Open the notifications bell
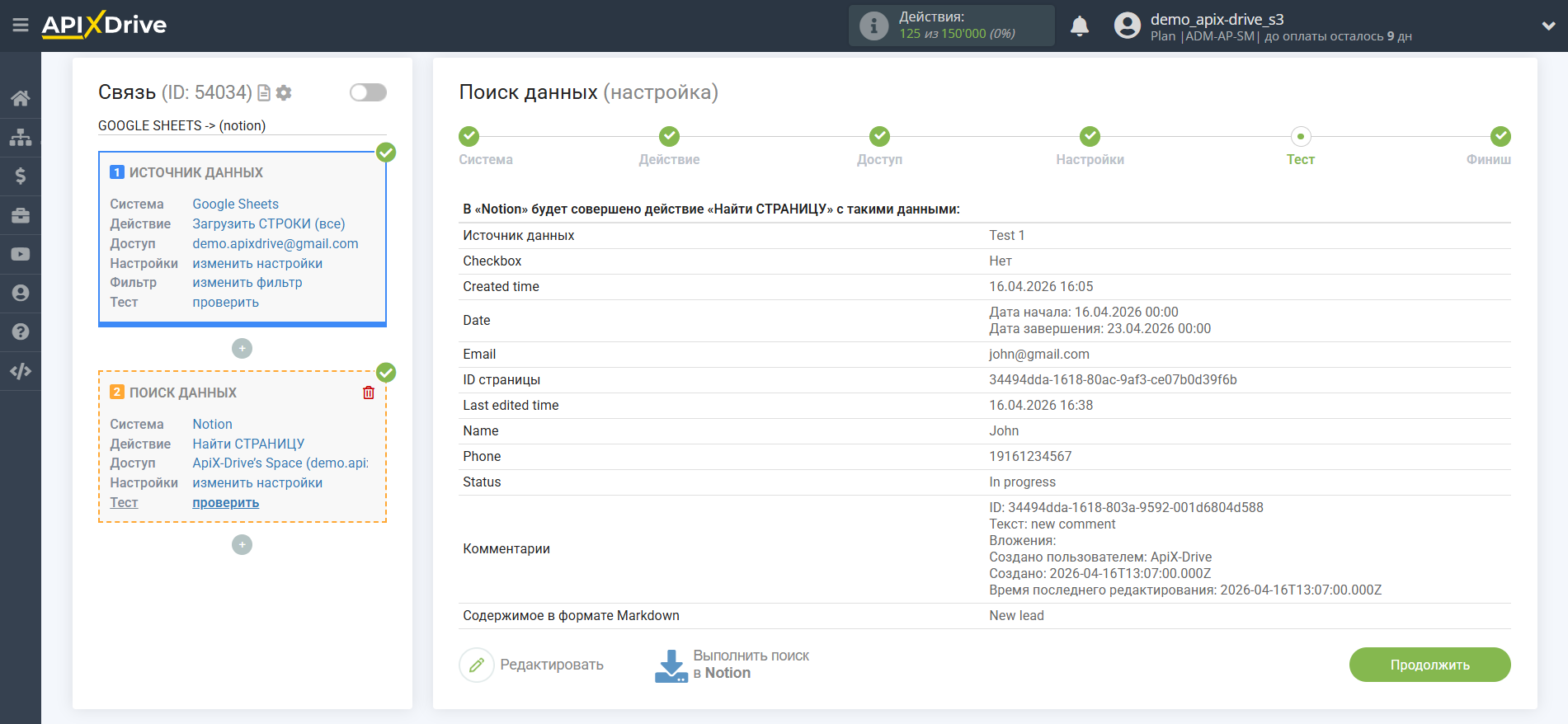Screen dimensions: 1568x724 coord(1080,26)
